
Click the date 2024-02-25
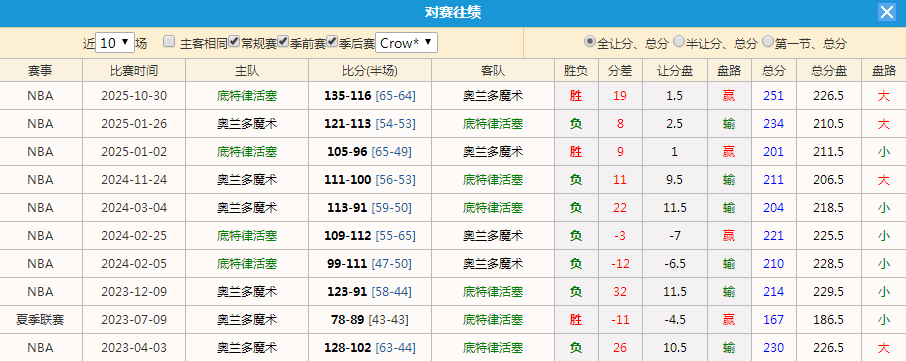click(134, 236)
